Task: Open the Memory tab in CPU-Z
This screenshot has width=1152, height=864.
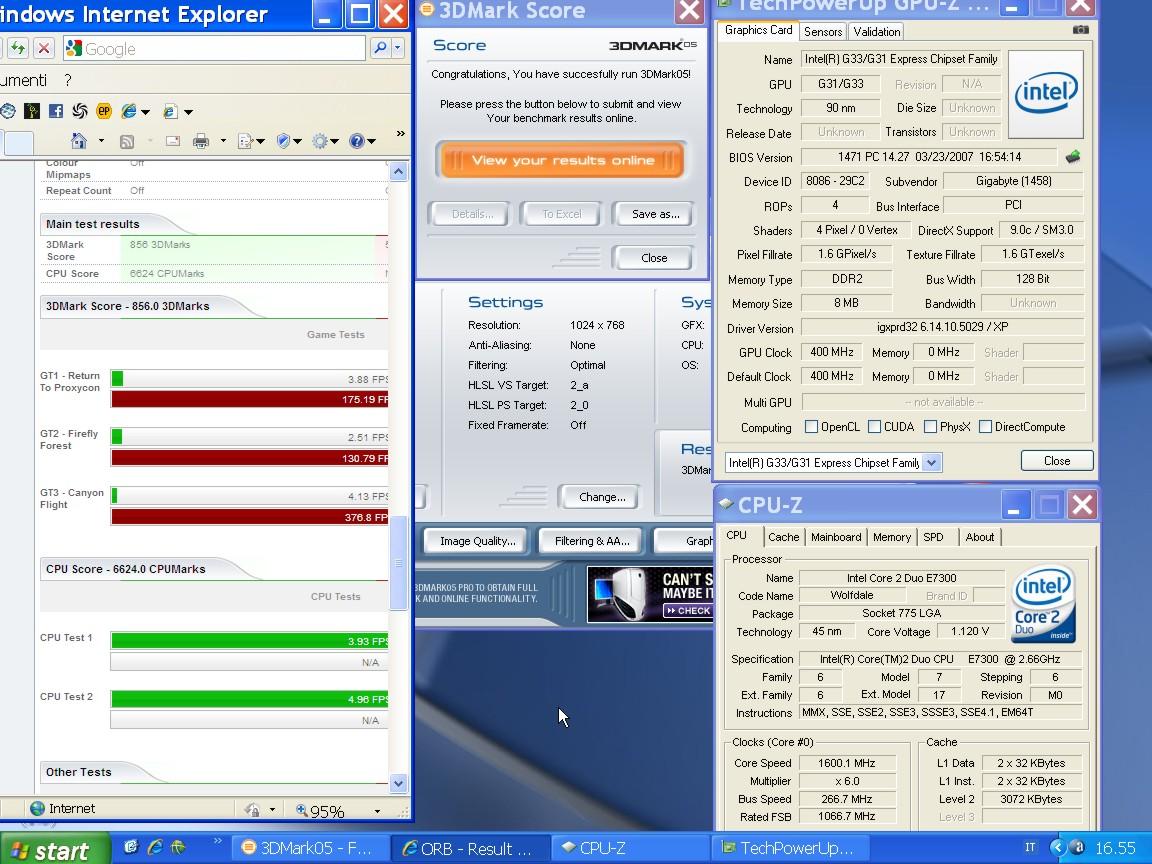Action: tap(892, 537)
